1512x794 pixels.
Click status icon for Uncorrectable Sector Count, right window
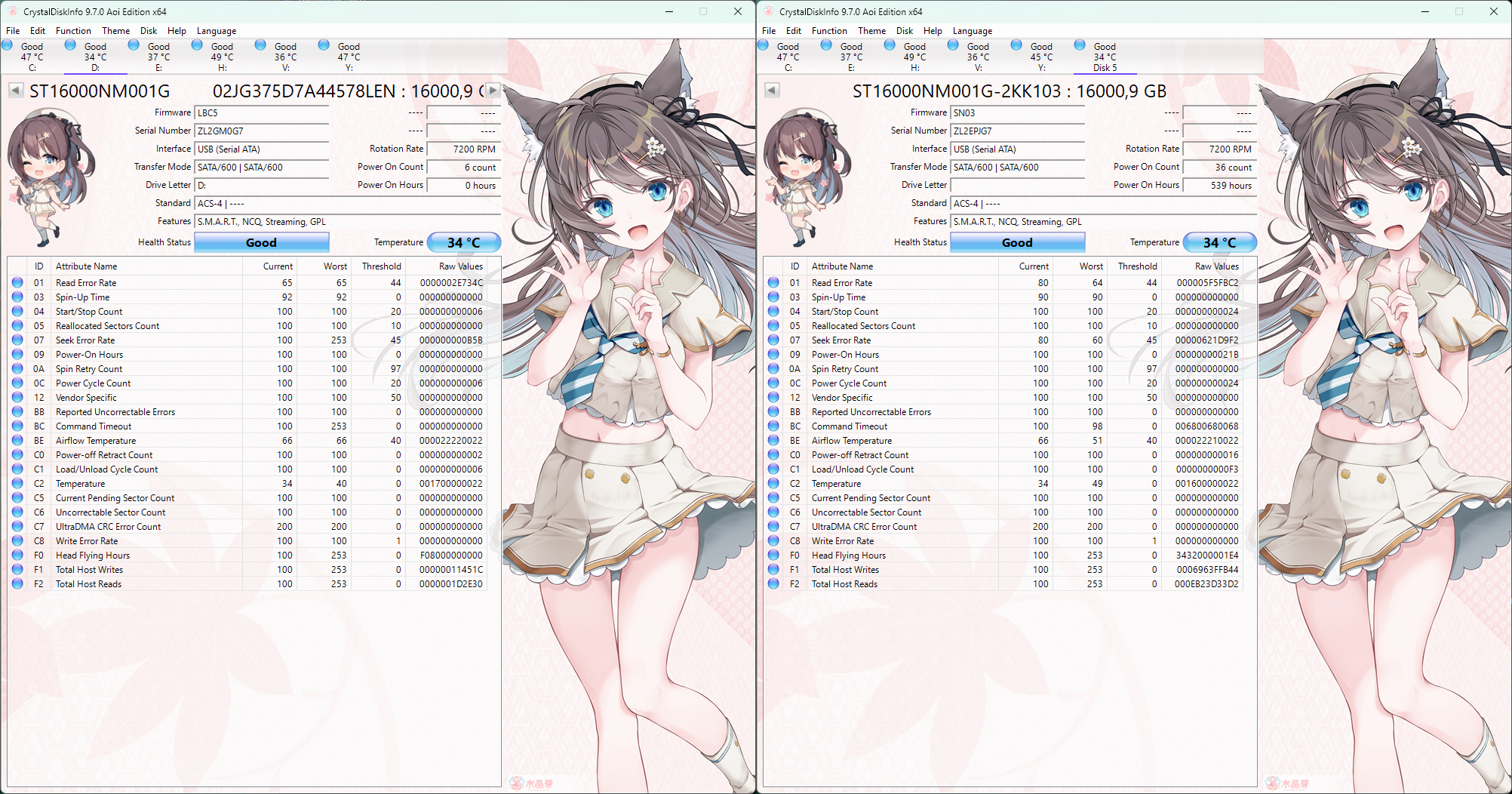(x=773, y=512)
